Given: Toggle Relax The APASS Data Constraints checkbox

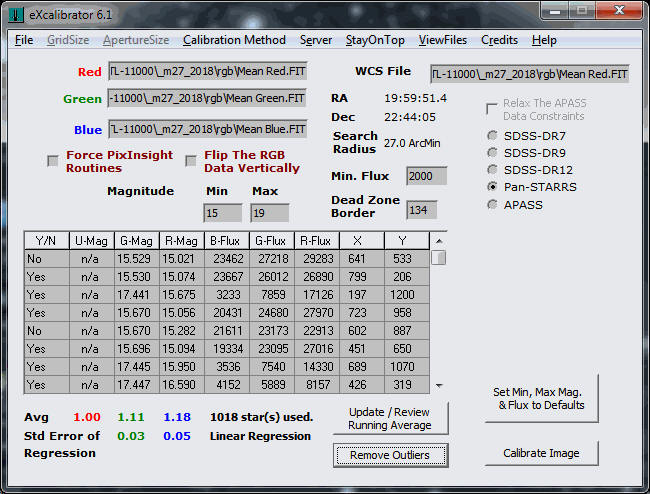Looking at the screenshot, I should click(x=492, y=109).
